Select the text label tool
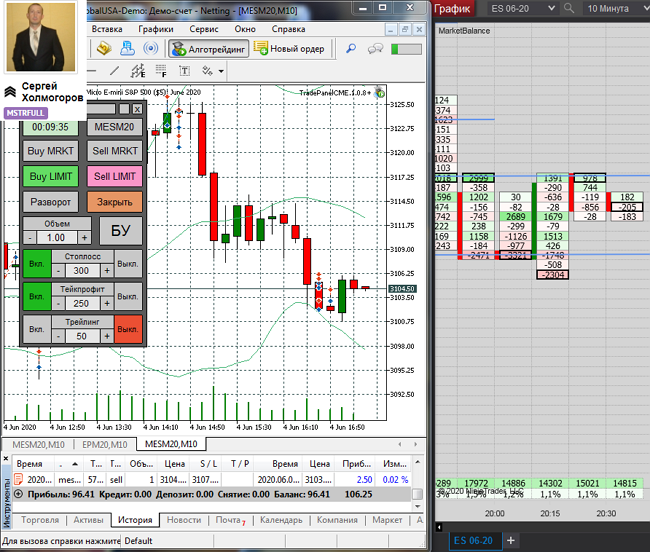This screenshot has width=650, height=552. click(x=184, y=71)
